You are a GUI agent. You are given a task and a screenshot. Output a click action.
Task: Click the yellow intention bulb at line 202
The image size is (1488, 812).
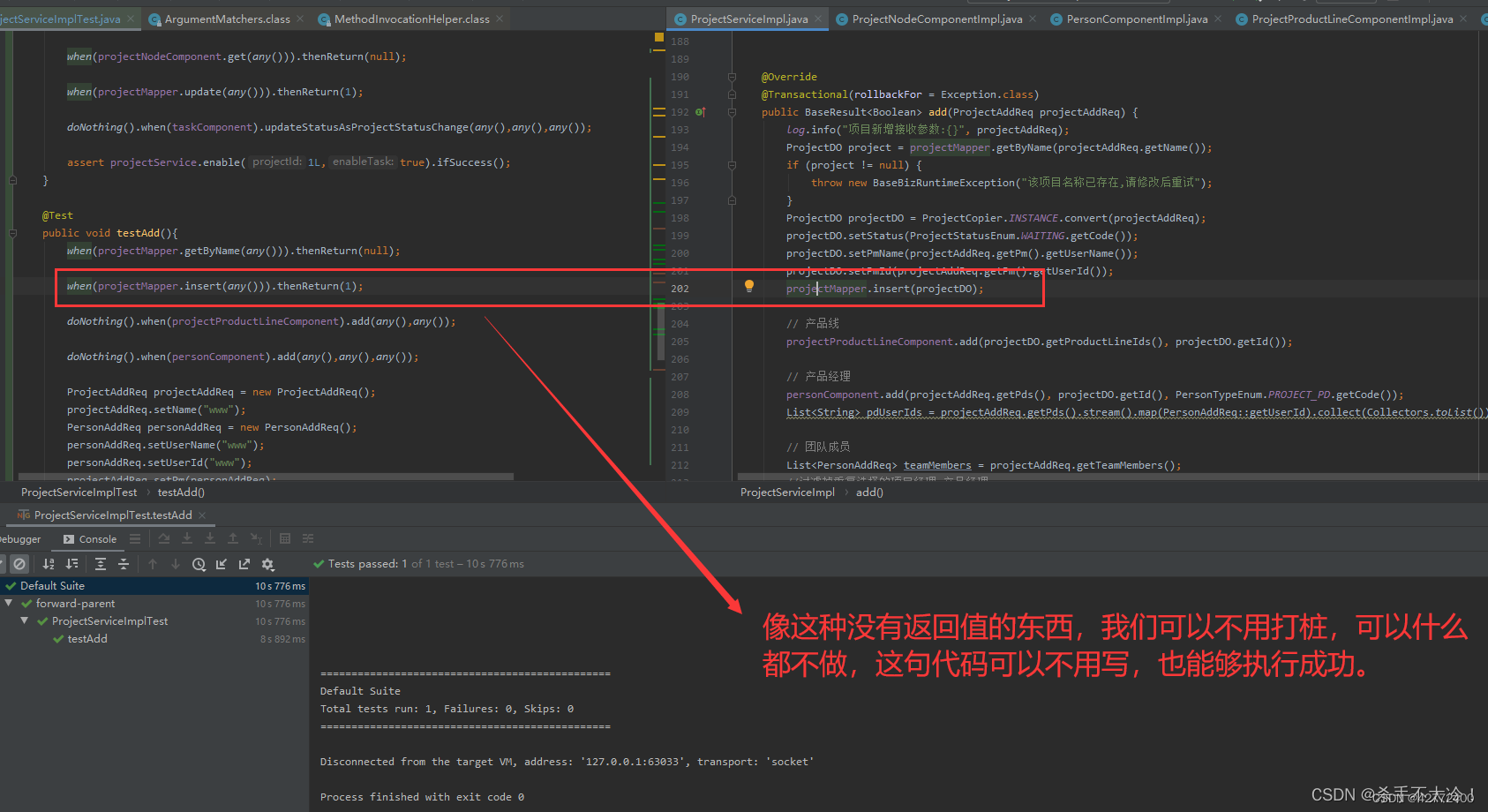(x=749, y=286)
